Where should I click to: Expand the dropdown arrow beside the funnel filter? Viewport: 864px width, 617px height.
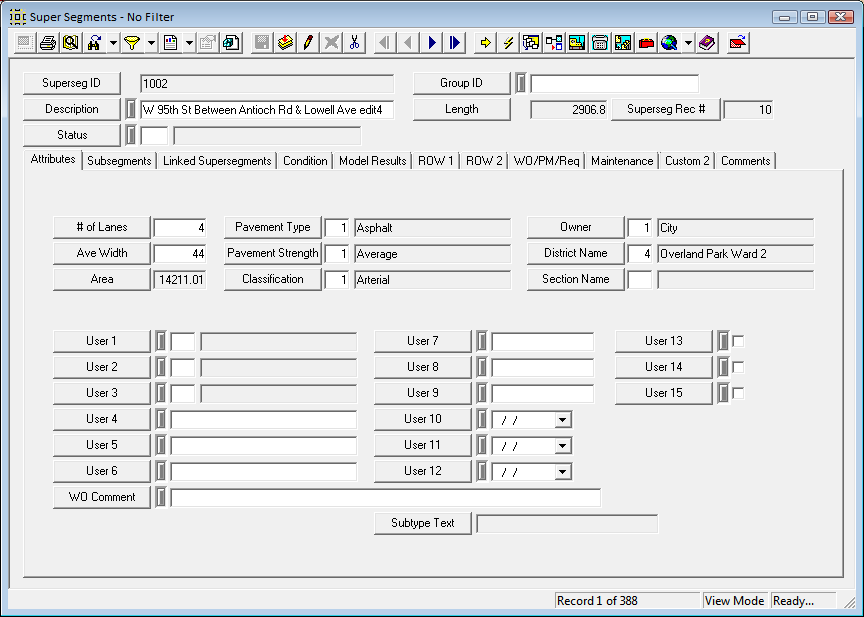click(x=150, y=43)
